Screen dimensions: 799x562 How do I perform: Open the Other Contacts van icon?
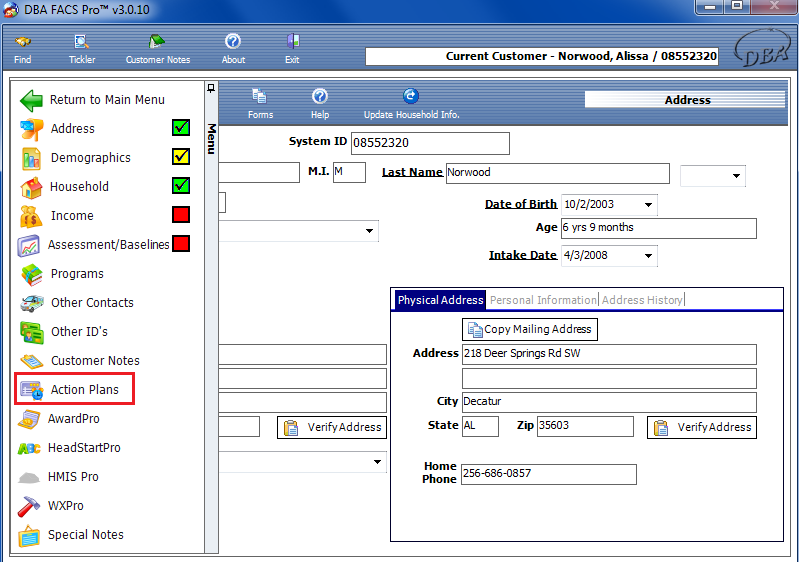[32, 303]
